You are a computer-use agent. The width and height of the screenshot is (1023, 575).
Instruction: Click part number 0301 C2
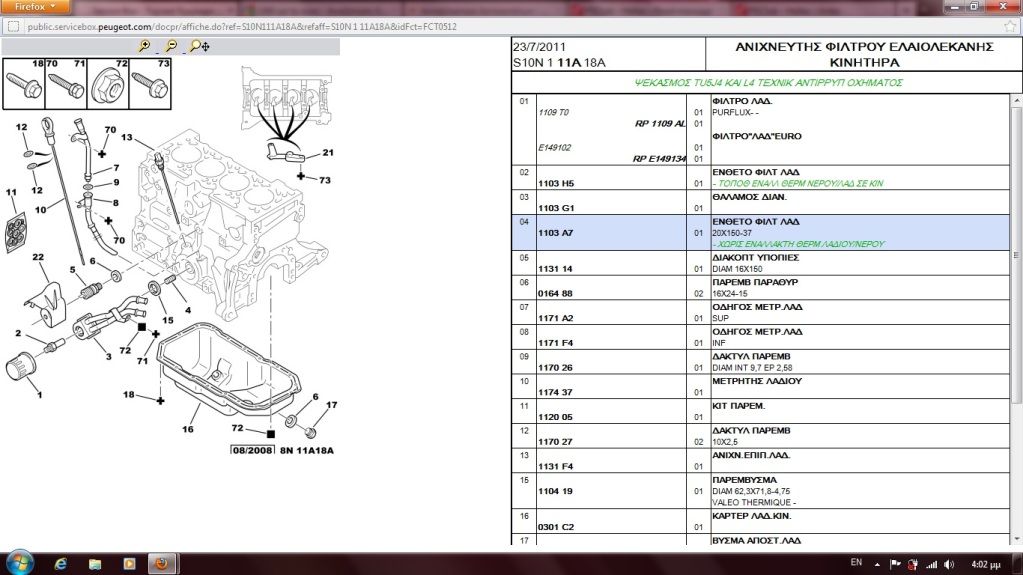pos(556,527)
